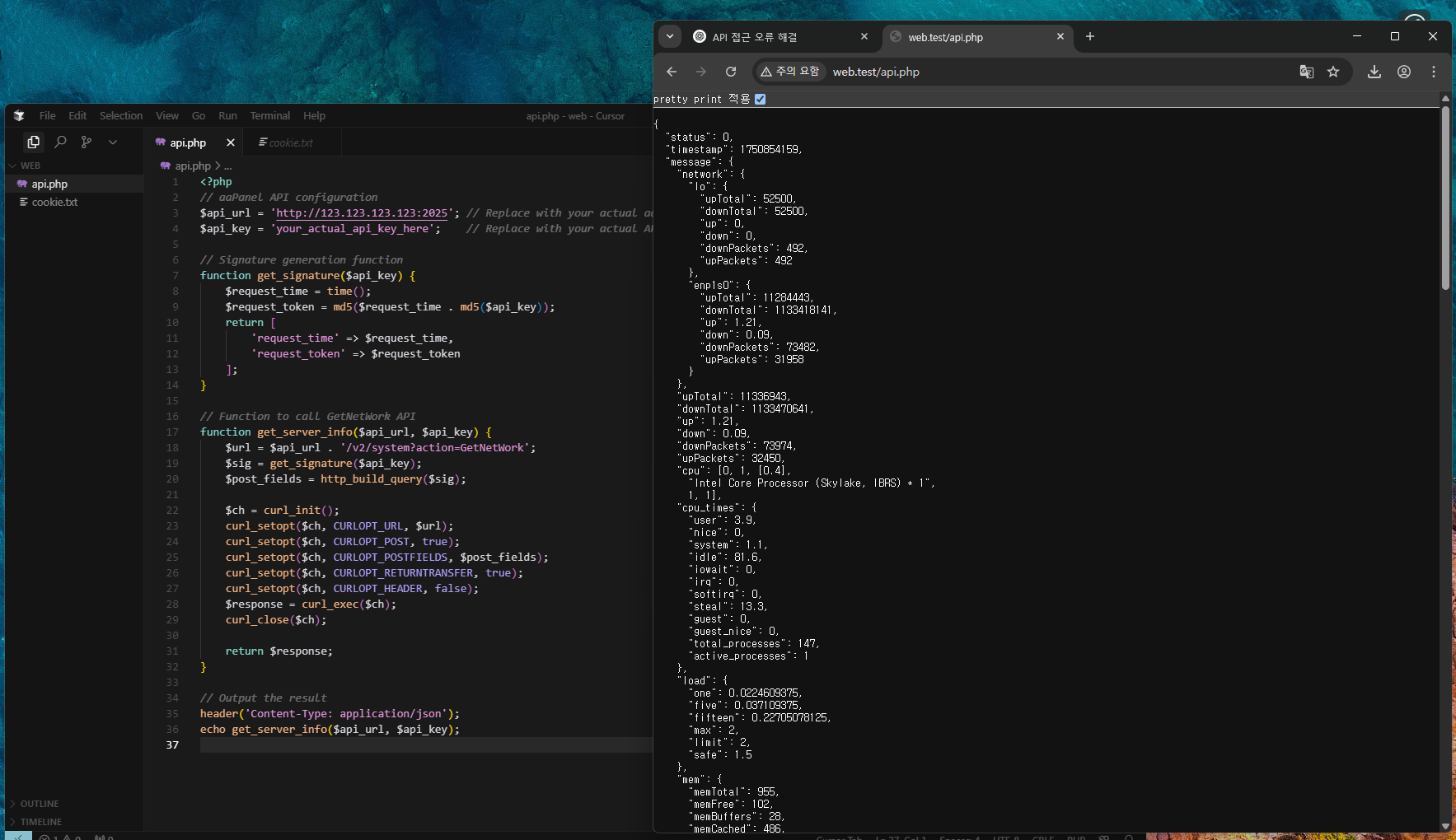Expand the TIMELINE section
Screen dimensions: 1456x840
click(x=41, y=822)
